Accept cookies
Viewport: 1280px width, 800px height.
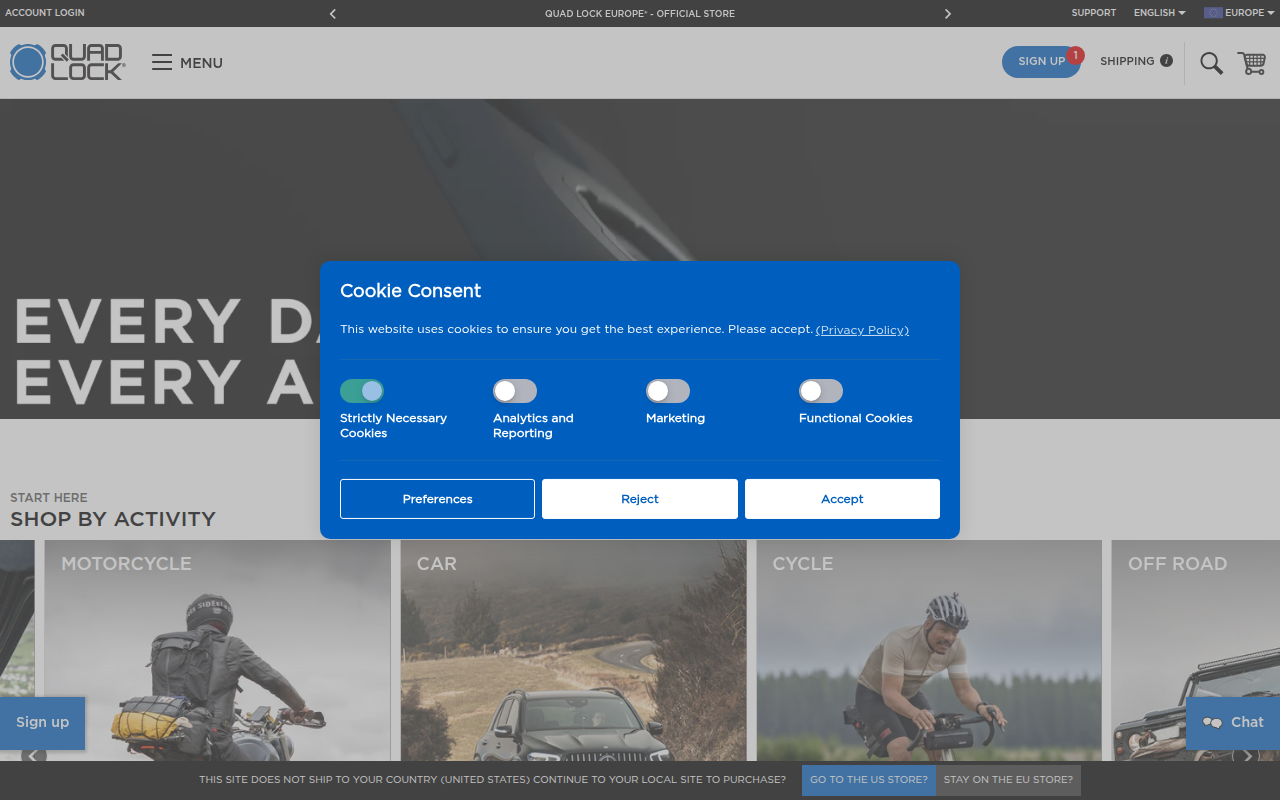842,499
